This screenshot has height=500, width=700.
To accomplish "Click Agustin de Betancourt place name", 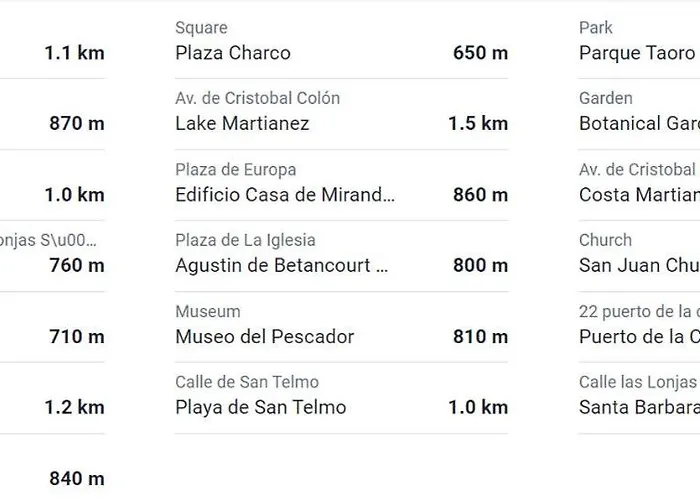I will point(282,266).
